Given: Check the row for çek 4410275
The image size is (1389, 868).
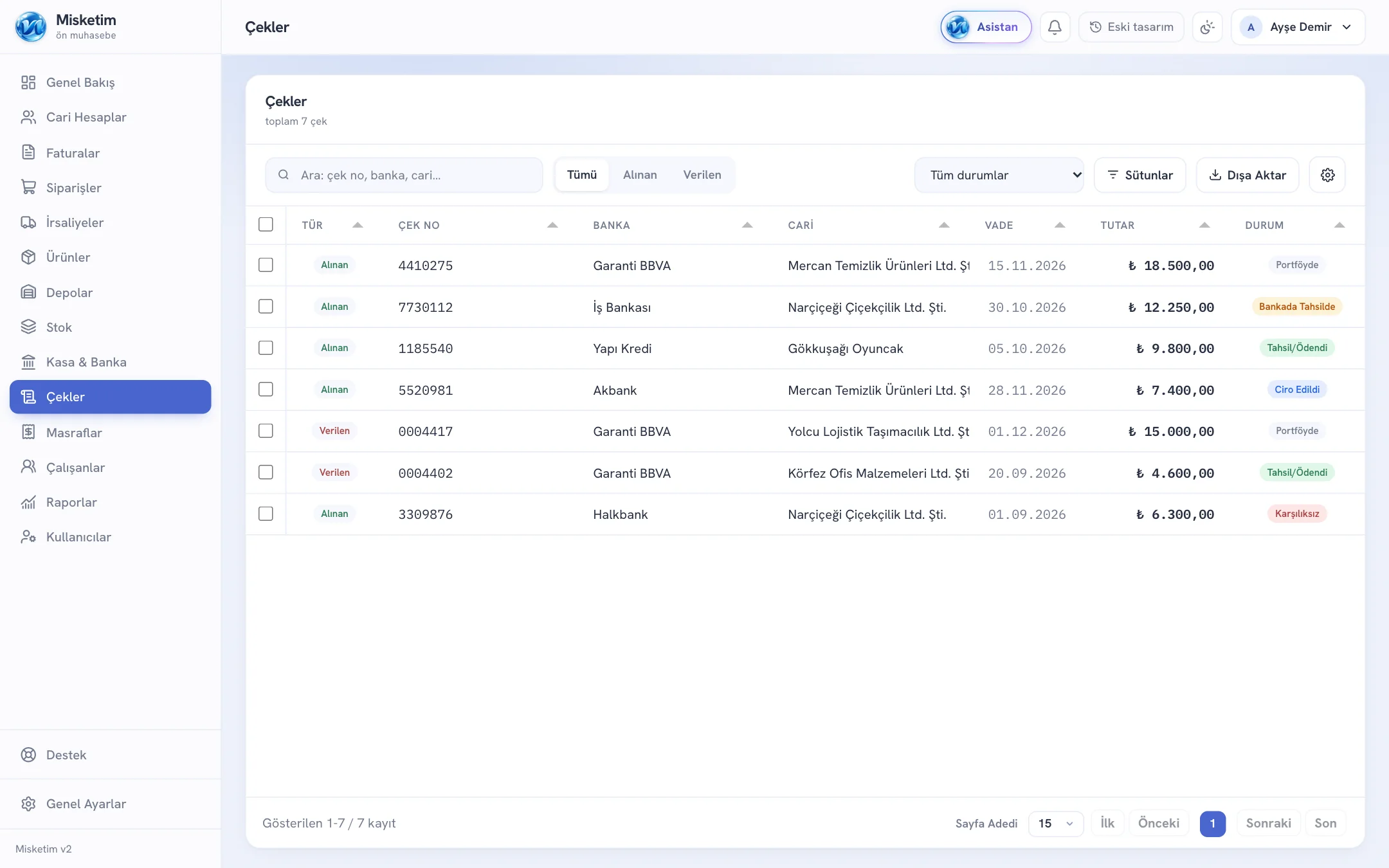Looking at the screenshot, I should (266, 265).
